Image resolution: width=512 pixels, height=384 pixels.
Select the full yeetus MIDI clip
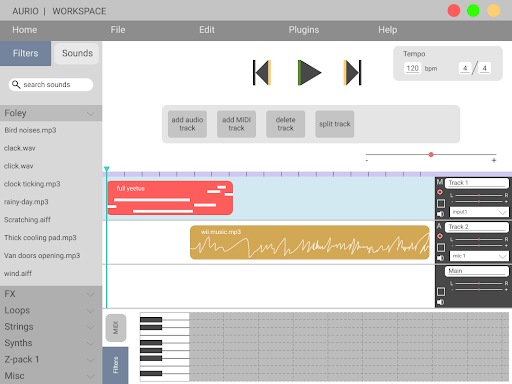(x=170, y=198)
